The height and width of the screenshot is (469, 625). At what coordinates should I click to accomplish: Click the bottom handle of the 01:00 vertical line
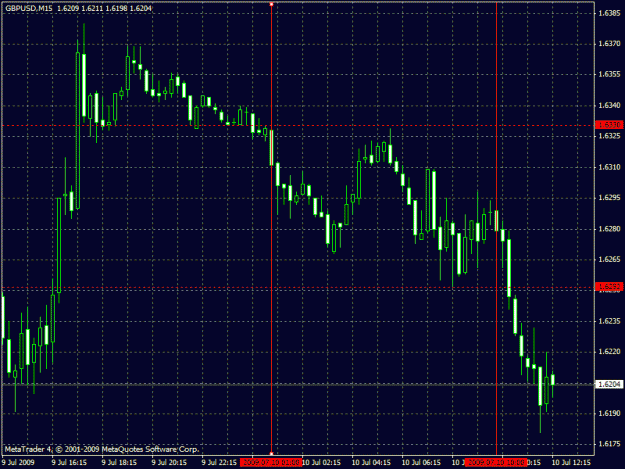pyautogui.click(x=271, y=453)
